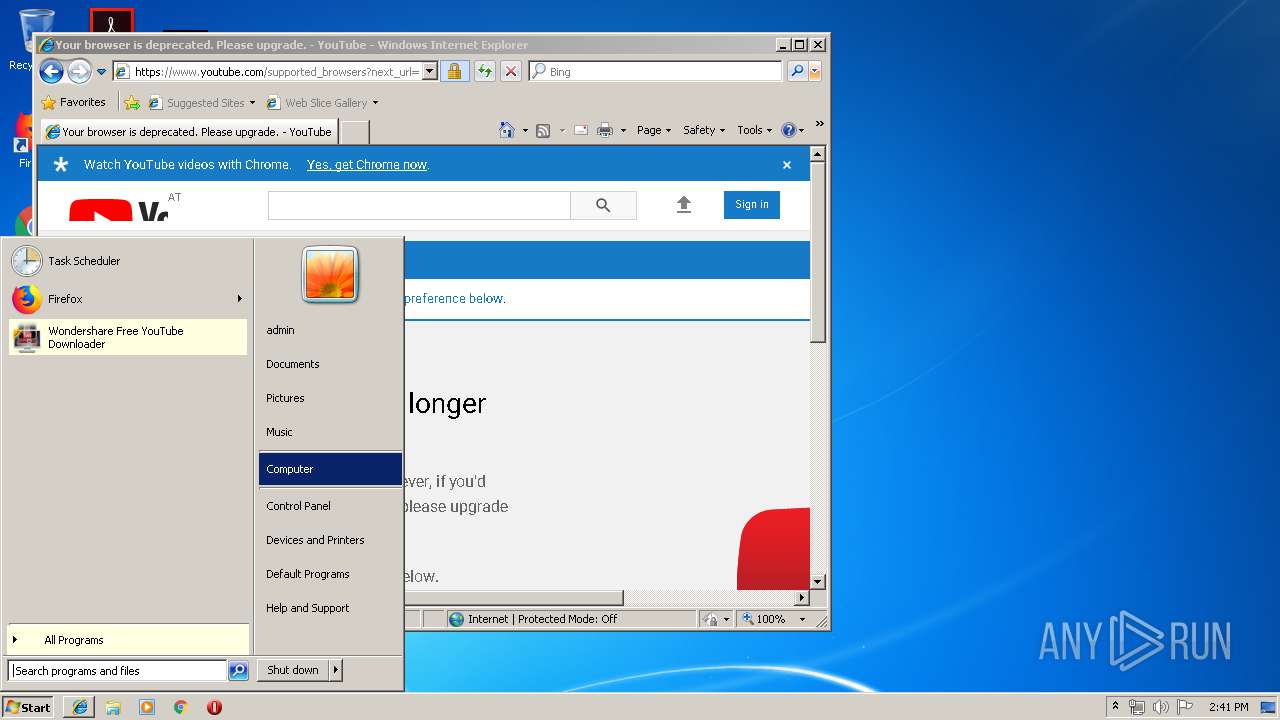
Task: Click the security lock icon
Action: click(454, 71)
